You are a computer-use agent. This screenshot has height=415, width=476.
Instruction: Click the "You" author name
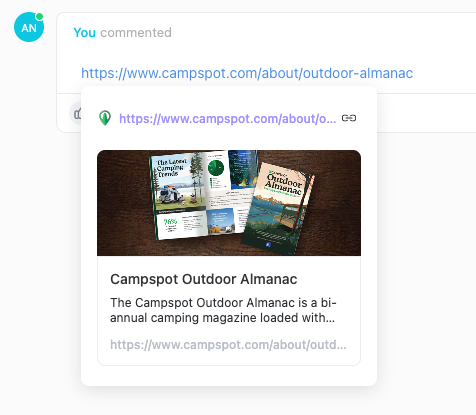(x=84, y=33)
